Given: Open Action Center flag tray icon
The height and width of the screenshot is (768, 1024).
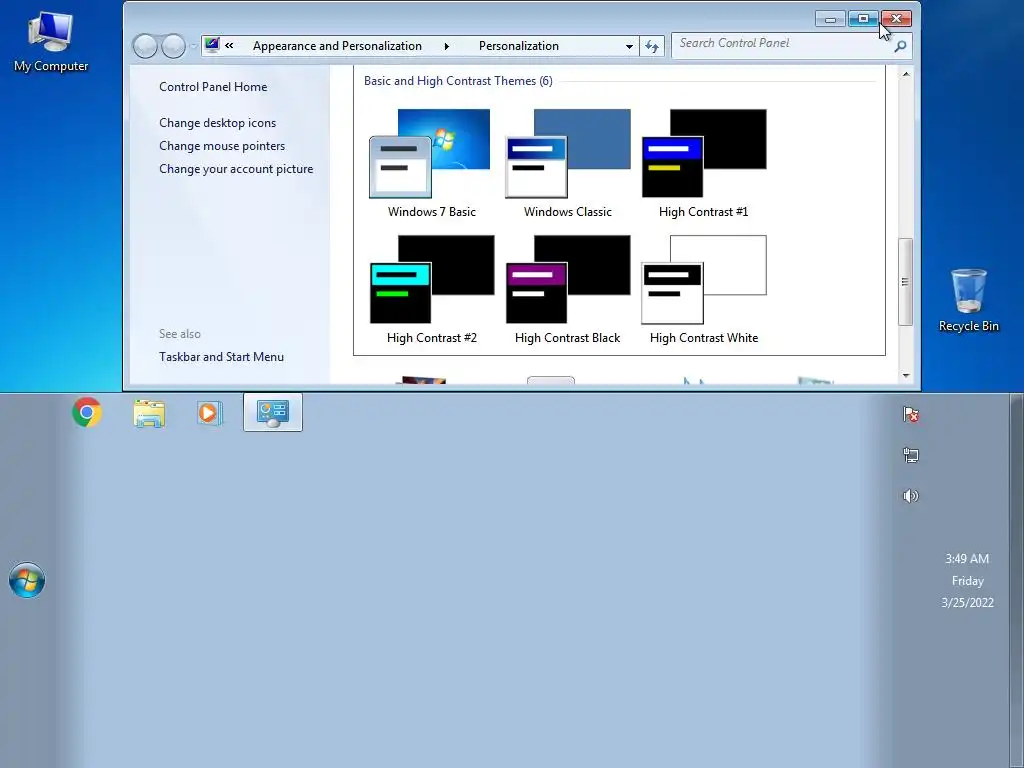Looking at the screenshot, I should (910, 414).
